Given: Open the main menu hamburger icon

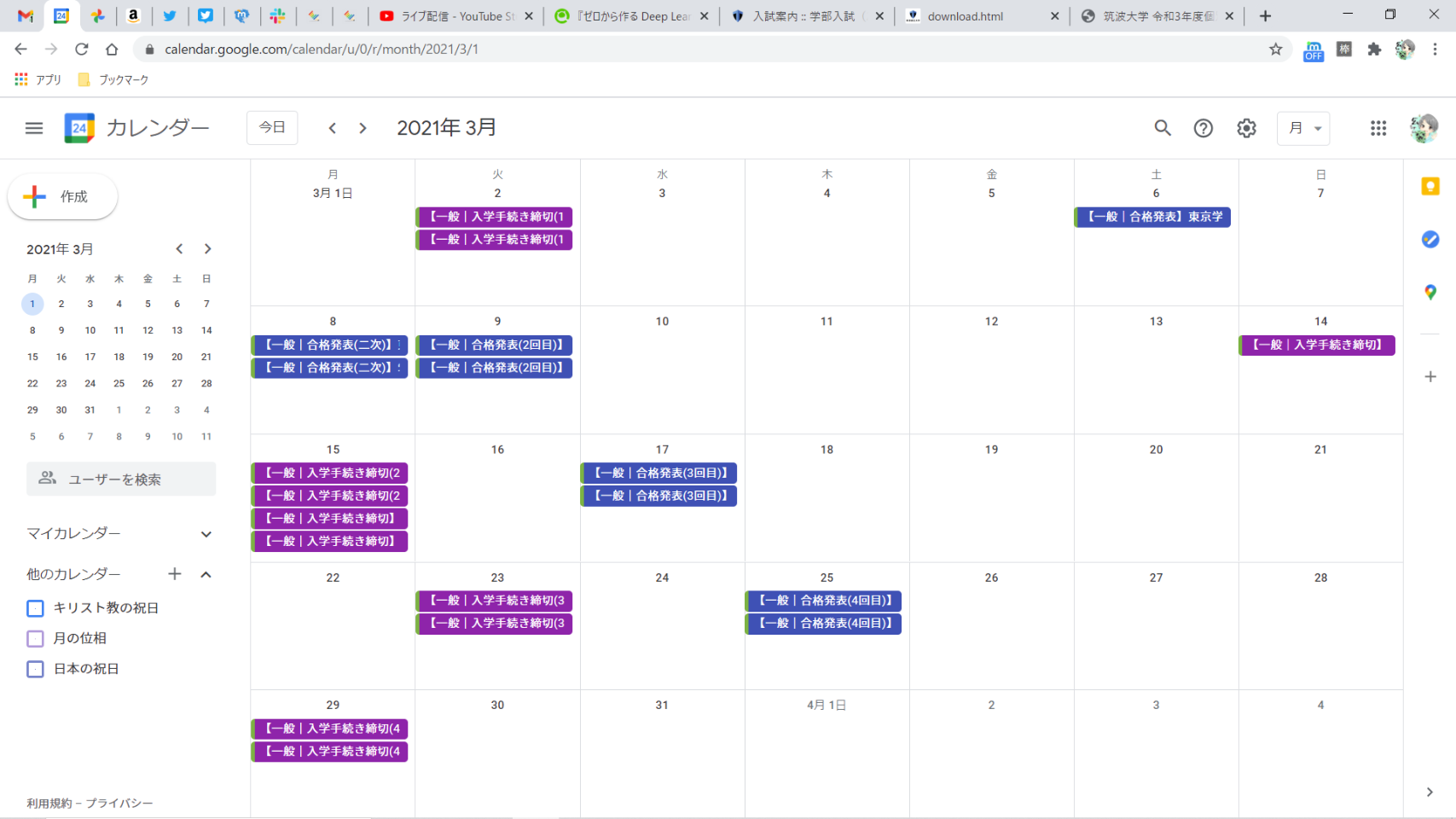Looking at the screenshot, I should [x=34, y=128].
